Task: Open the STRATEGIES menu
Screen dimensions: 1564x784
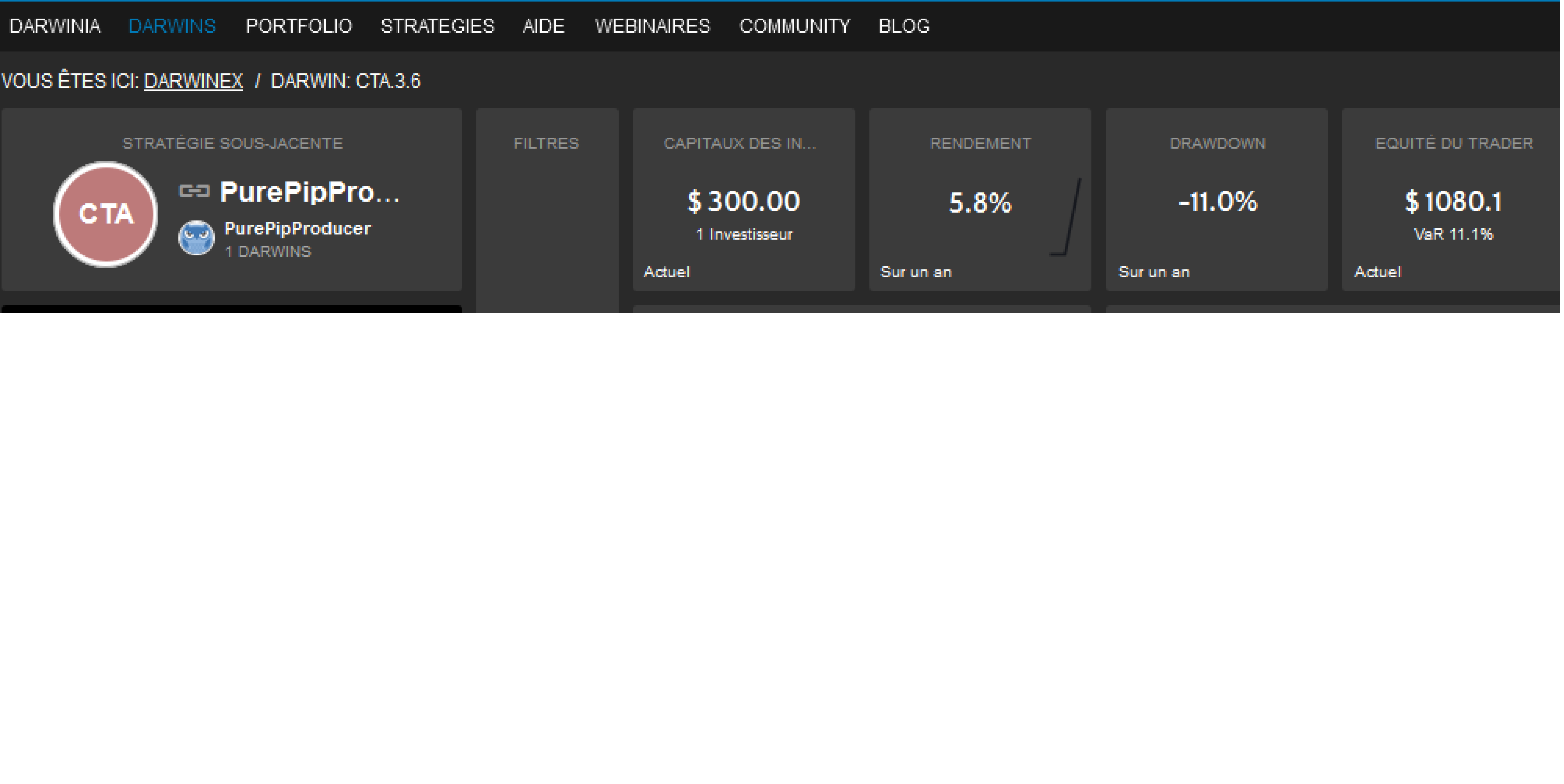Action: (x=437, y=26)
